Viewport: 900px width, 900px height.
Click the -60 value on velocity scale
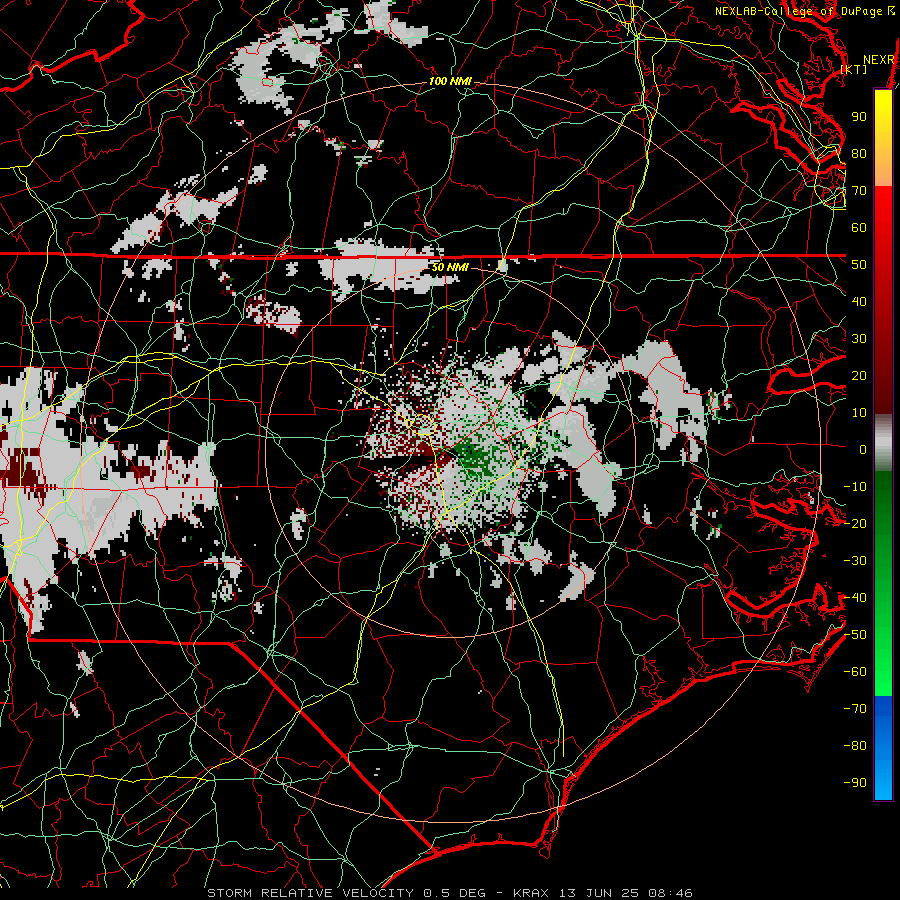coord(855,672)
